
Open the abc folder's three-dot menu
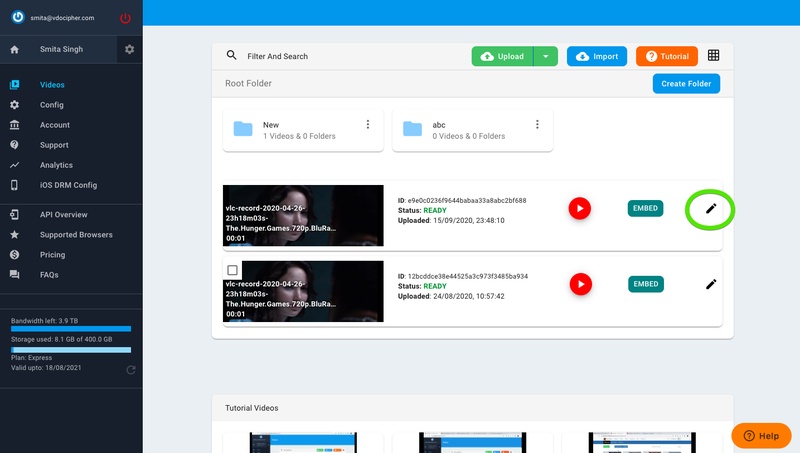tap(537, 124)
